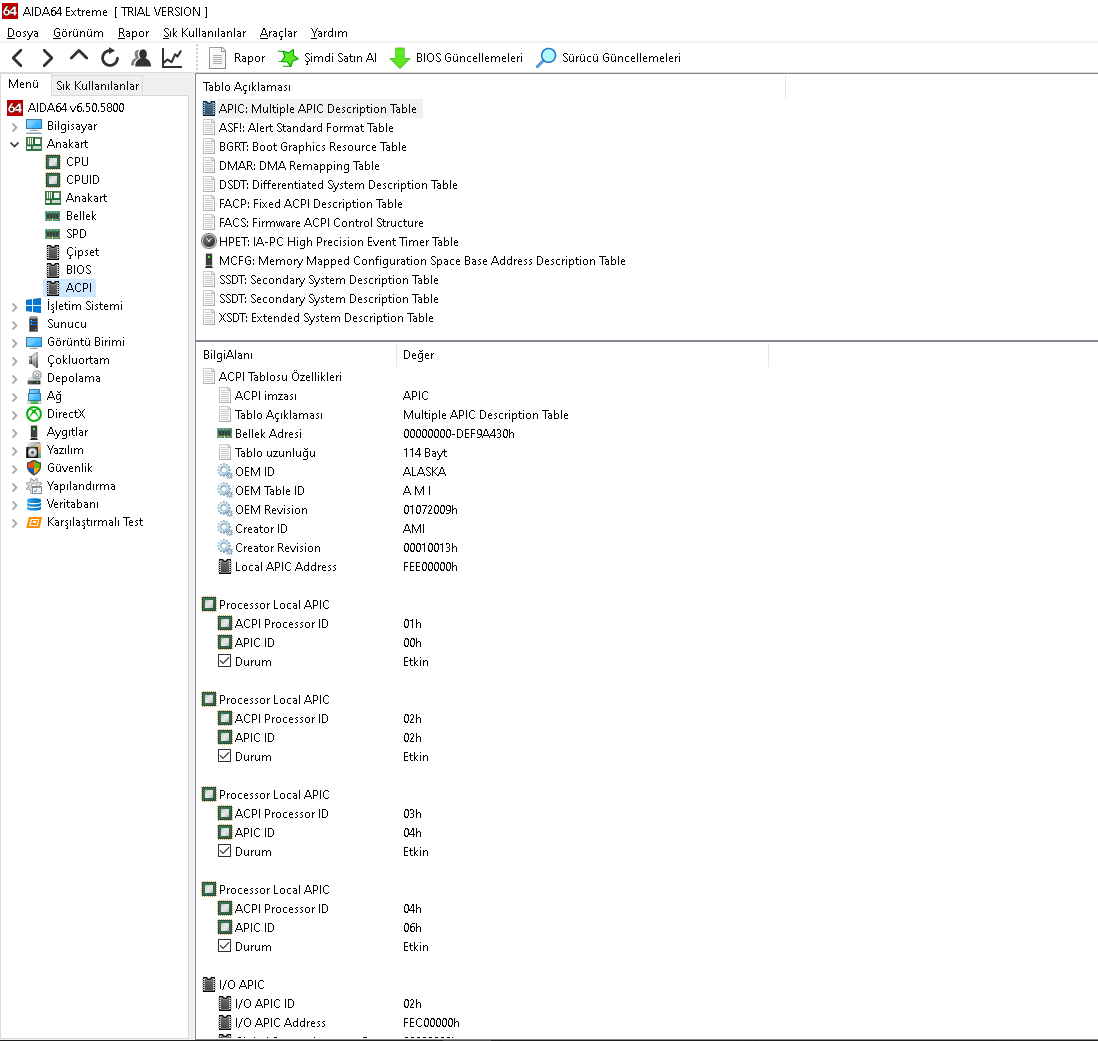Viewport: 1098px width, 1041px height.
Task: Click Durum checkbox for ACPI Processor 04h
Action: 225,946
